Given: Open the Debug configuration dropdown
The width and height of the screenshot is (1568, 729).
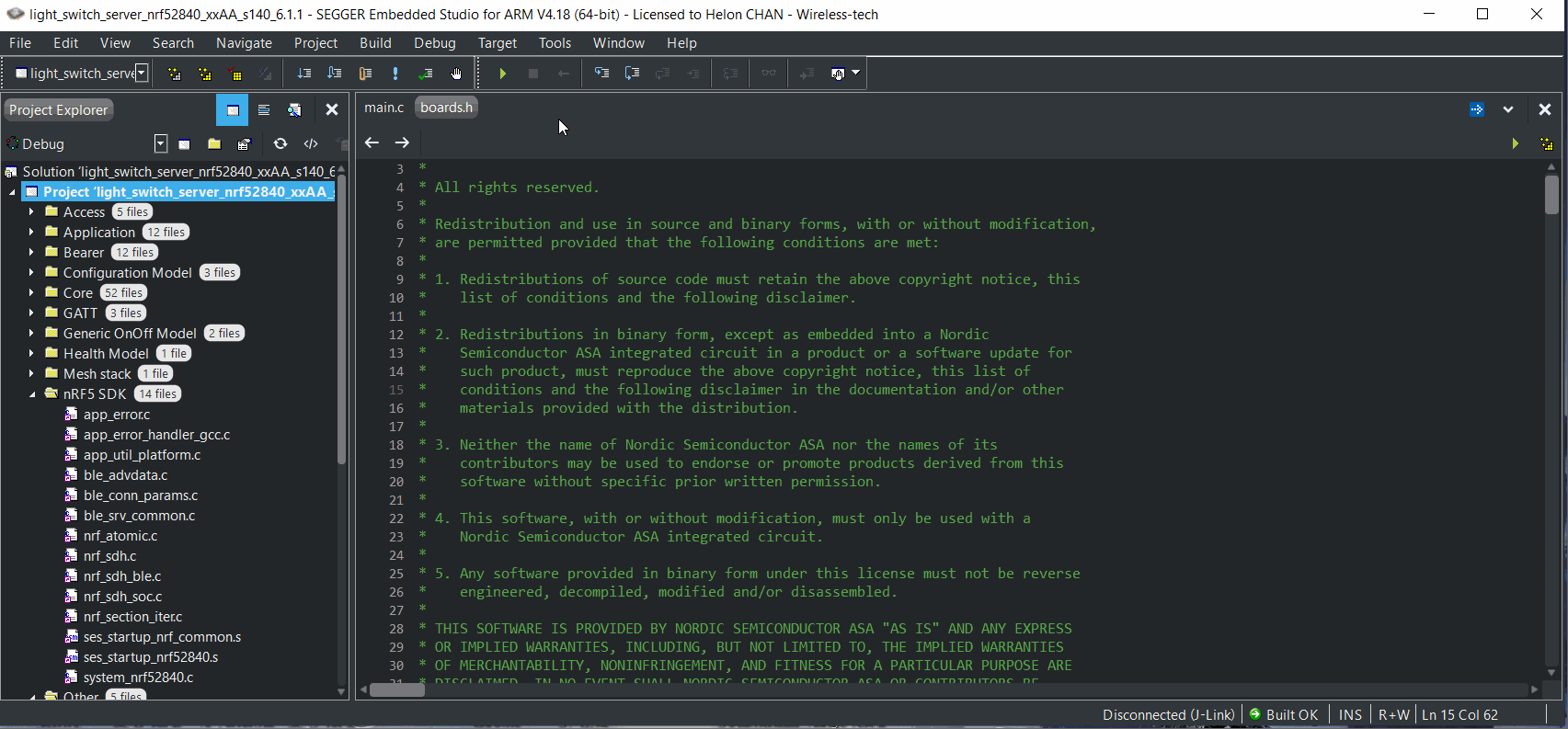Looking at the screenshot, I should point(161,144).
